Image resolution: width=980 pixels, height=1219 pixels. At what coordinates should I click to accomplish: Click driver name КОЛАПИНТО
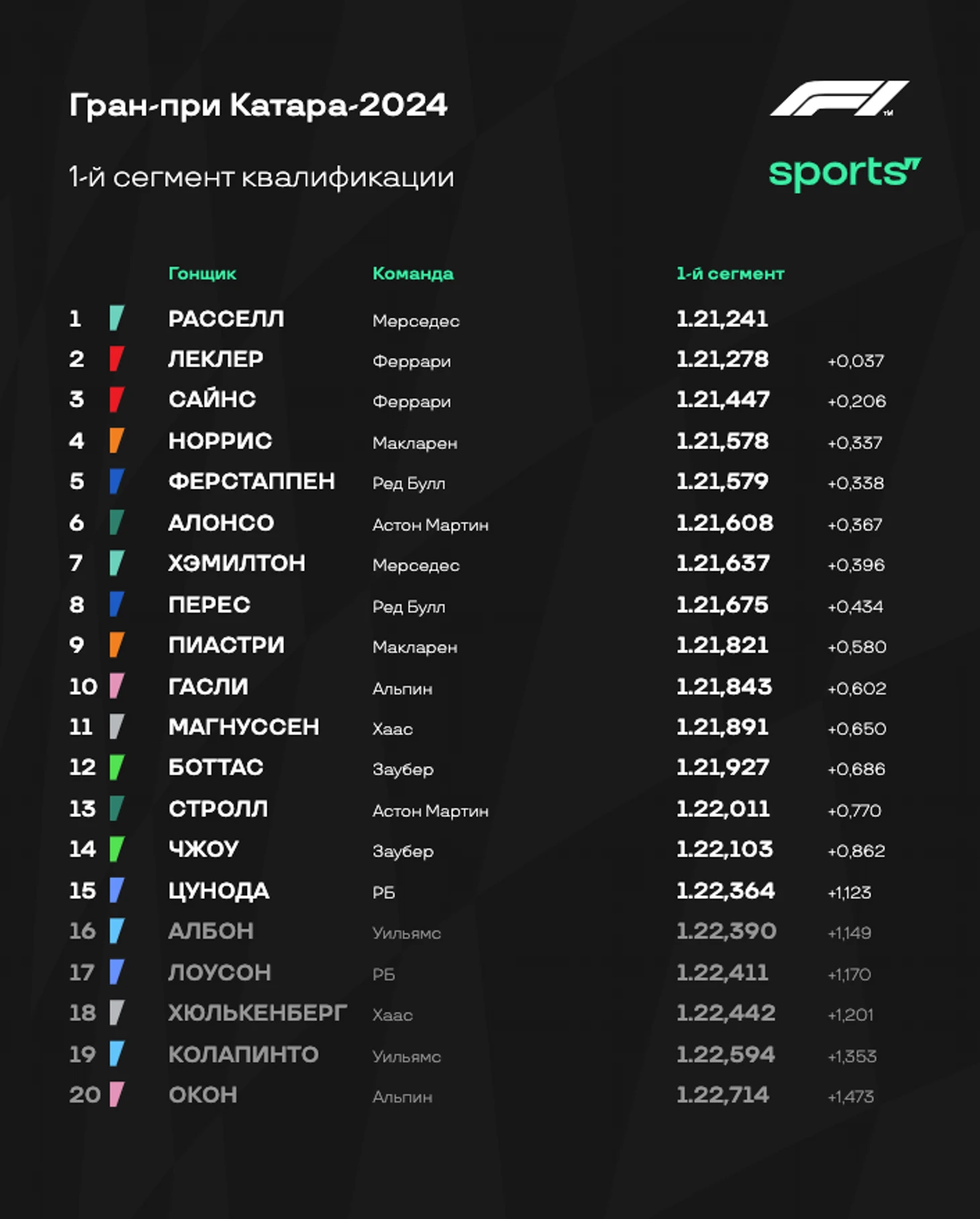coord(243,1055)
